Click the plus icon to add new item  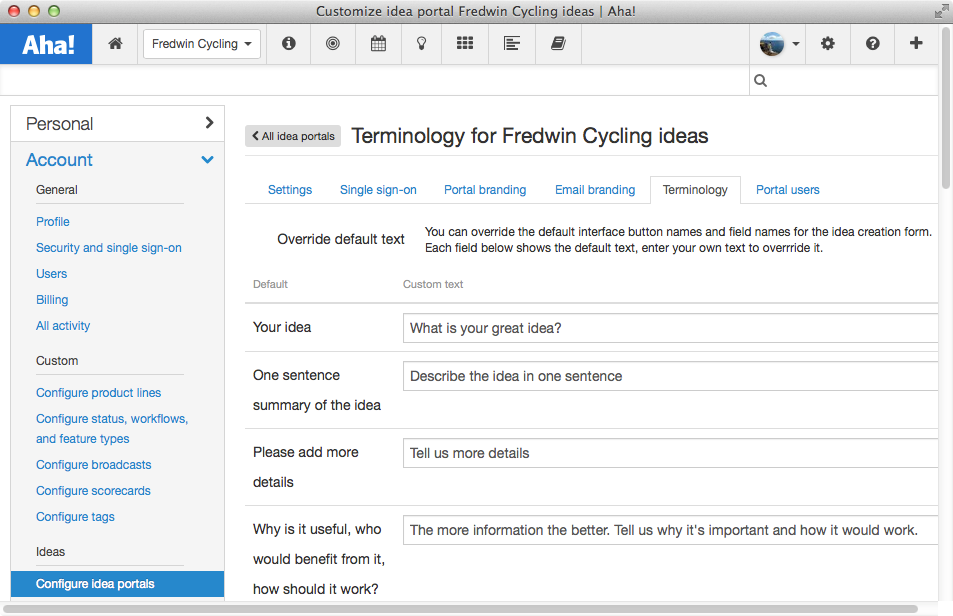point(916,44)
